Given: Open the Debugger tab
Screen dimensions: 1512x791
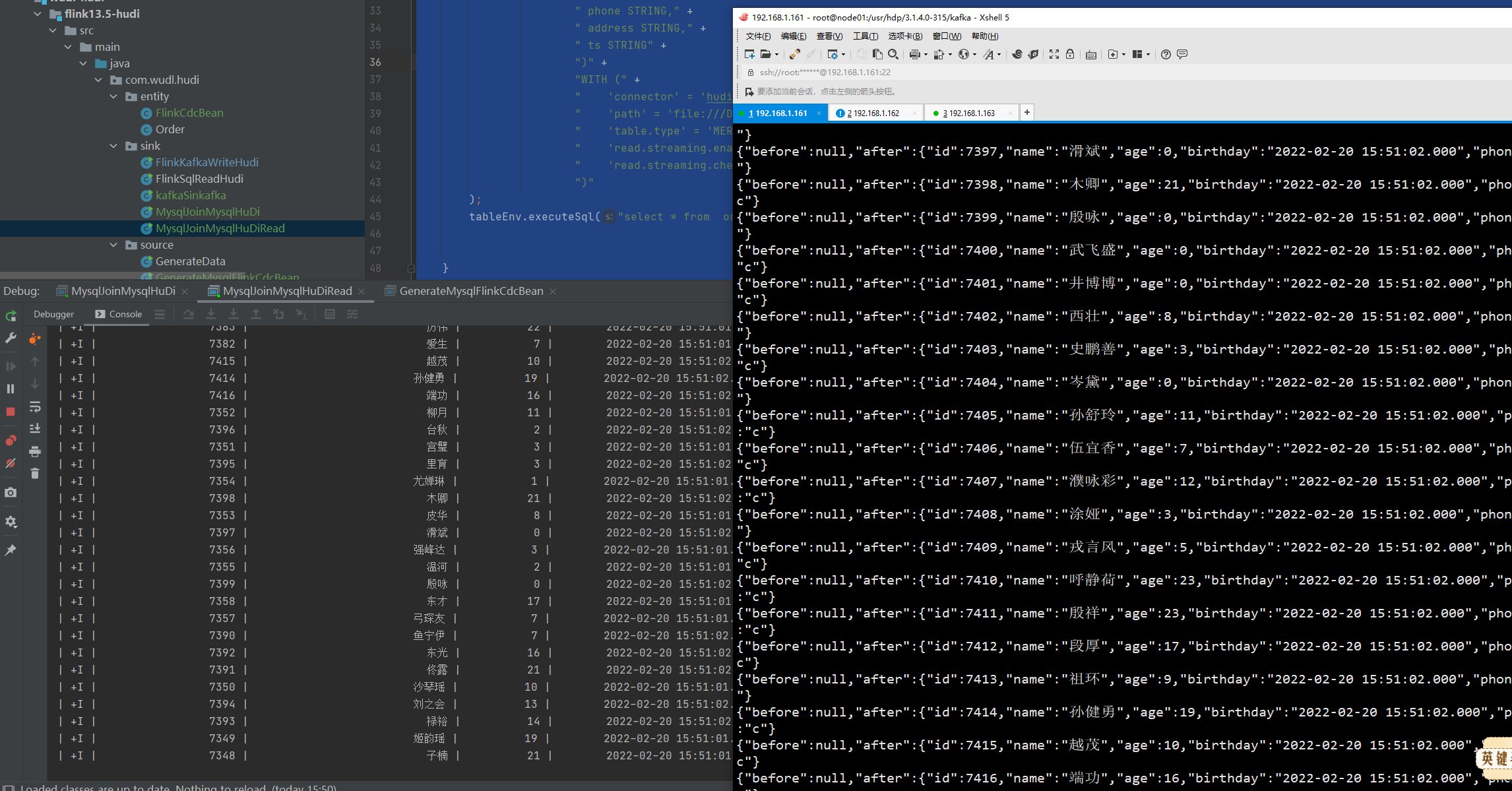Looking at the screenshot, I should [x=53, y=314].
